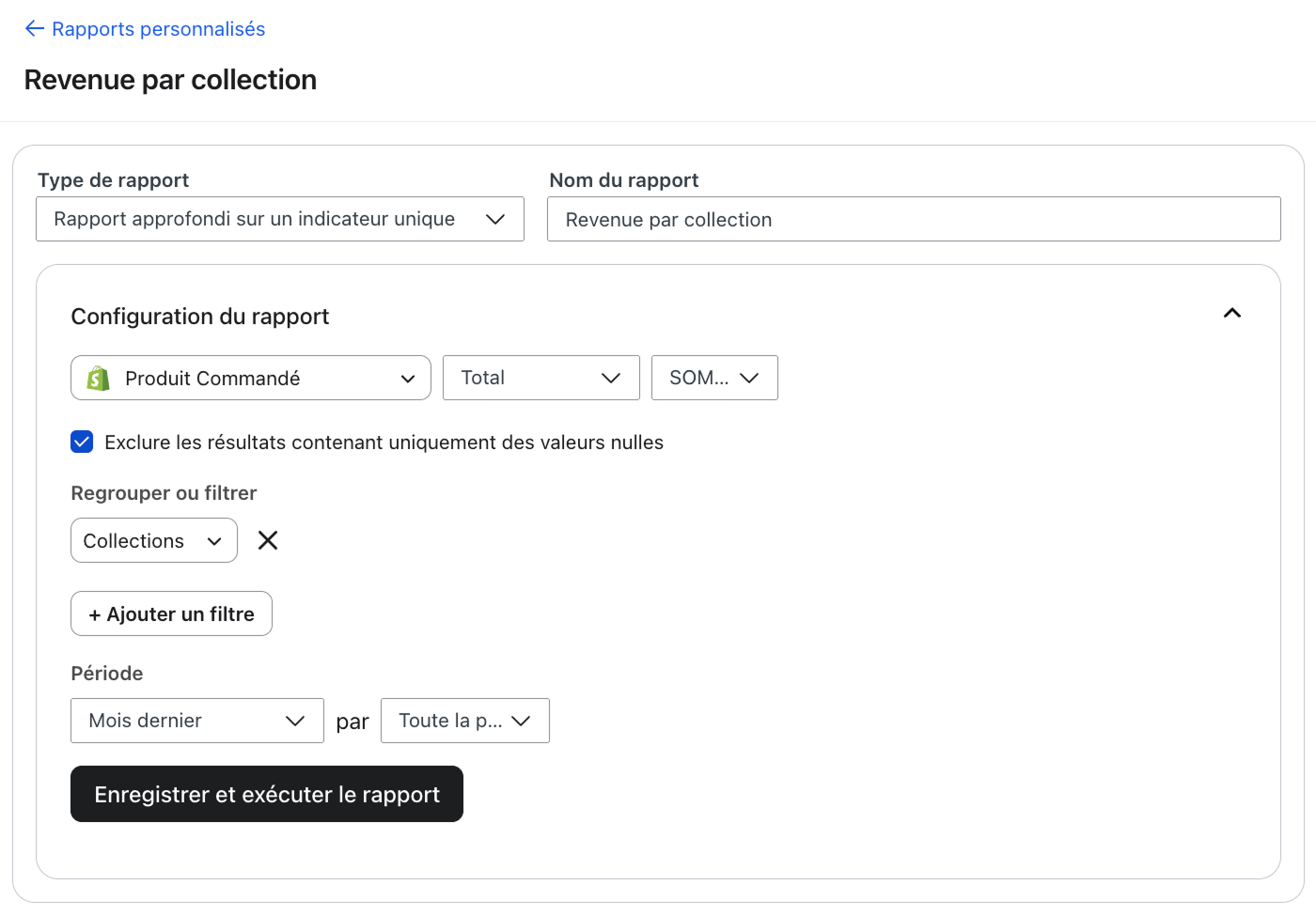Viewport: 1316px width, 916px height.
Task: Open the Type de rapport dropdown
Action: 279,219
